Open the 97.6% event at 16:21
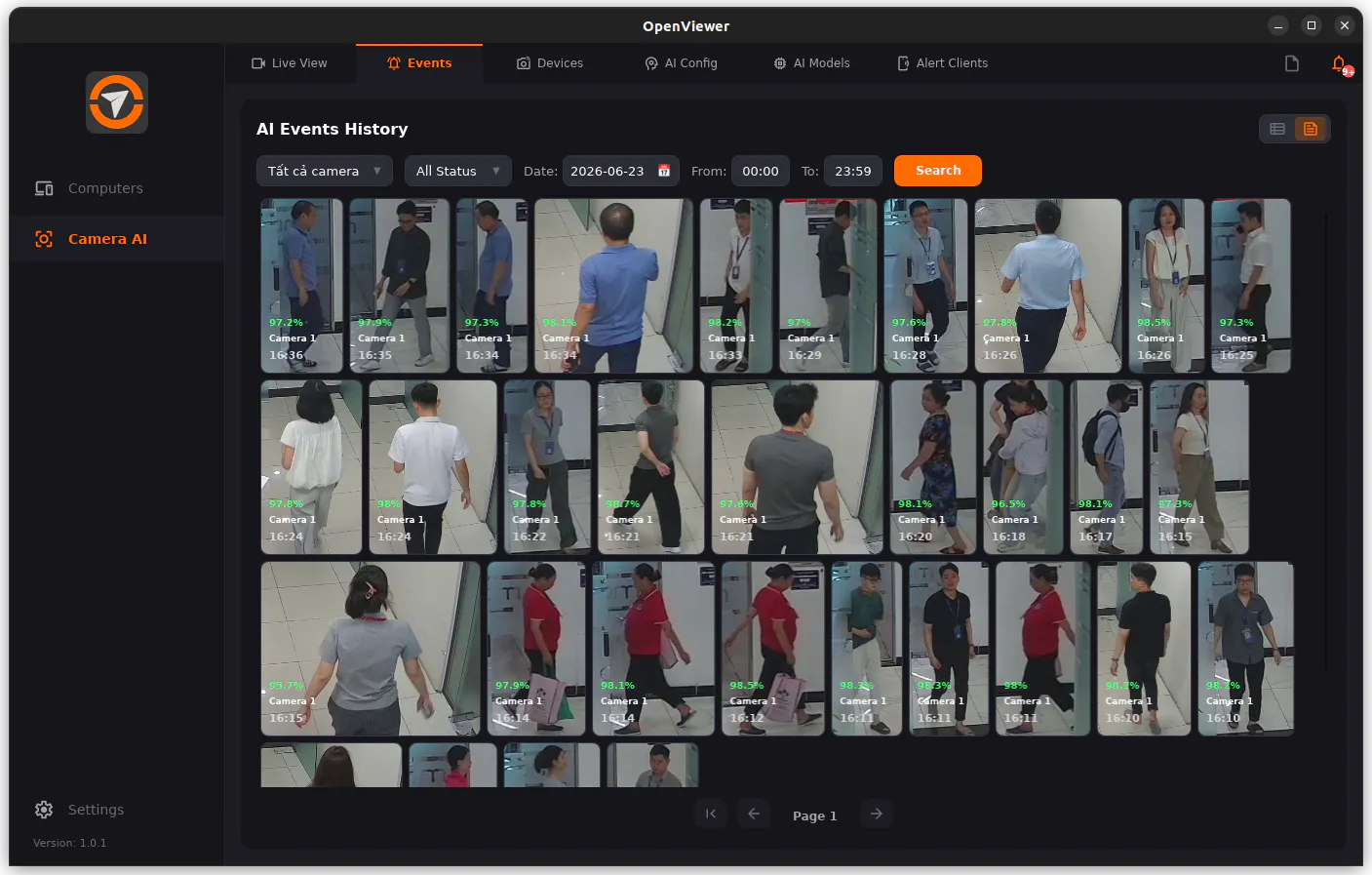The height and width of the screenshot is (875, 1372). 798,467
